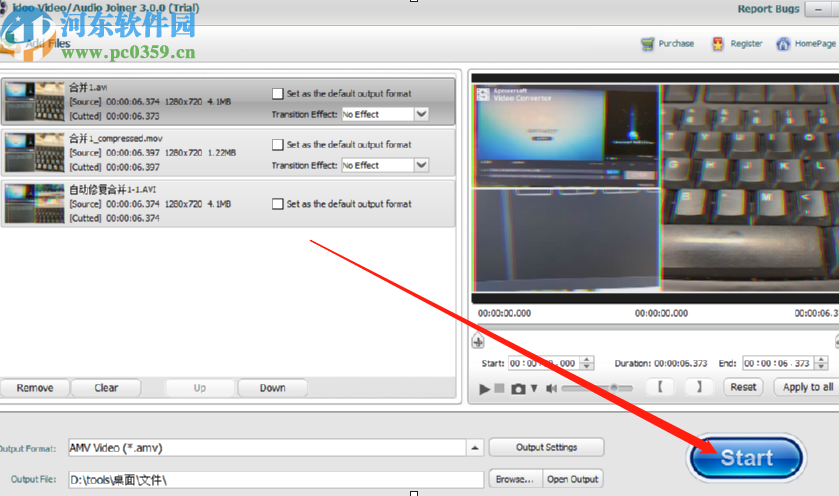This screenshot has height=496, width=839.
Task: Click the Purchase cart icon
Action: [x=647, y=44]
